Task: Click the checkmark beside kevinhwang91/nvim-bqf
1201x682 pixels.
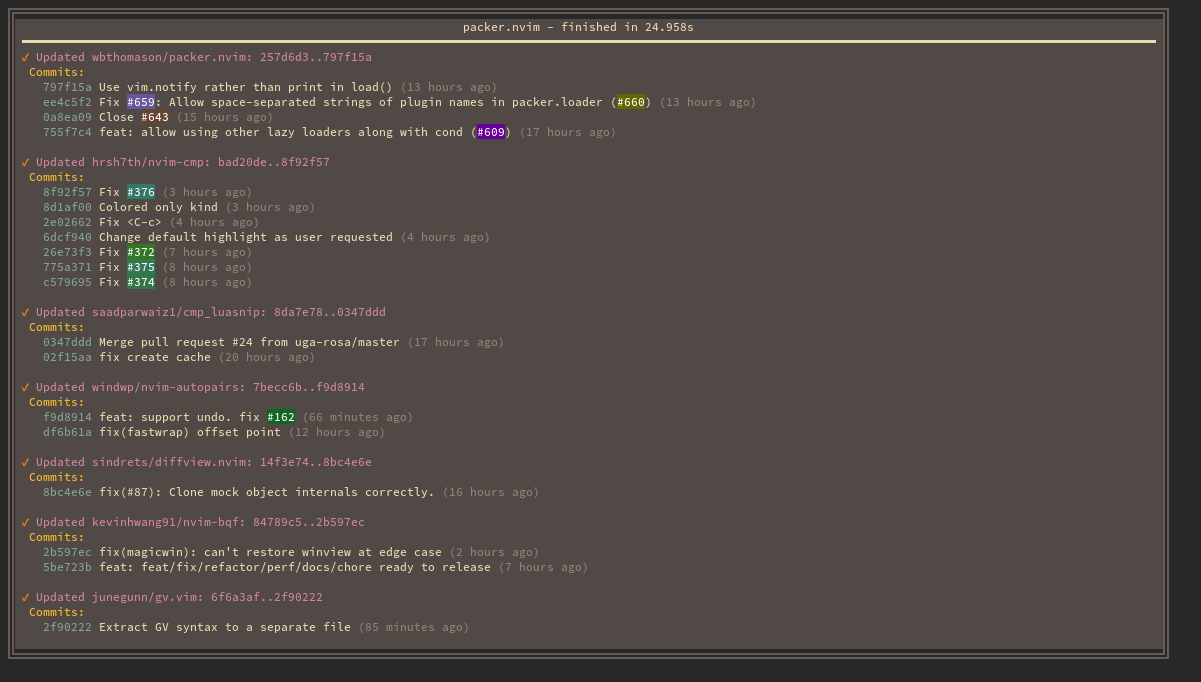Action: point(25,522)
